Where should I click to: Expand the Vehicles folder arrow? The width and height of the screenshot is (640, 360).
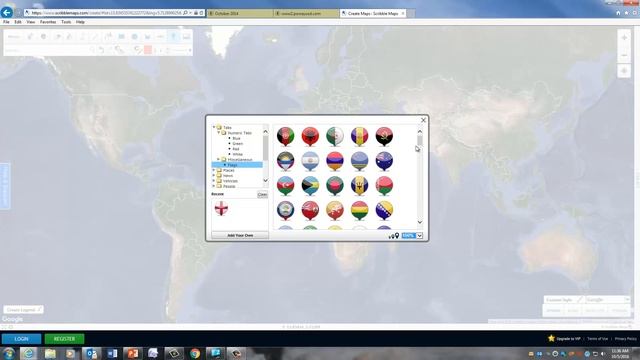[x=214, y=180]
